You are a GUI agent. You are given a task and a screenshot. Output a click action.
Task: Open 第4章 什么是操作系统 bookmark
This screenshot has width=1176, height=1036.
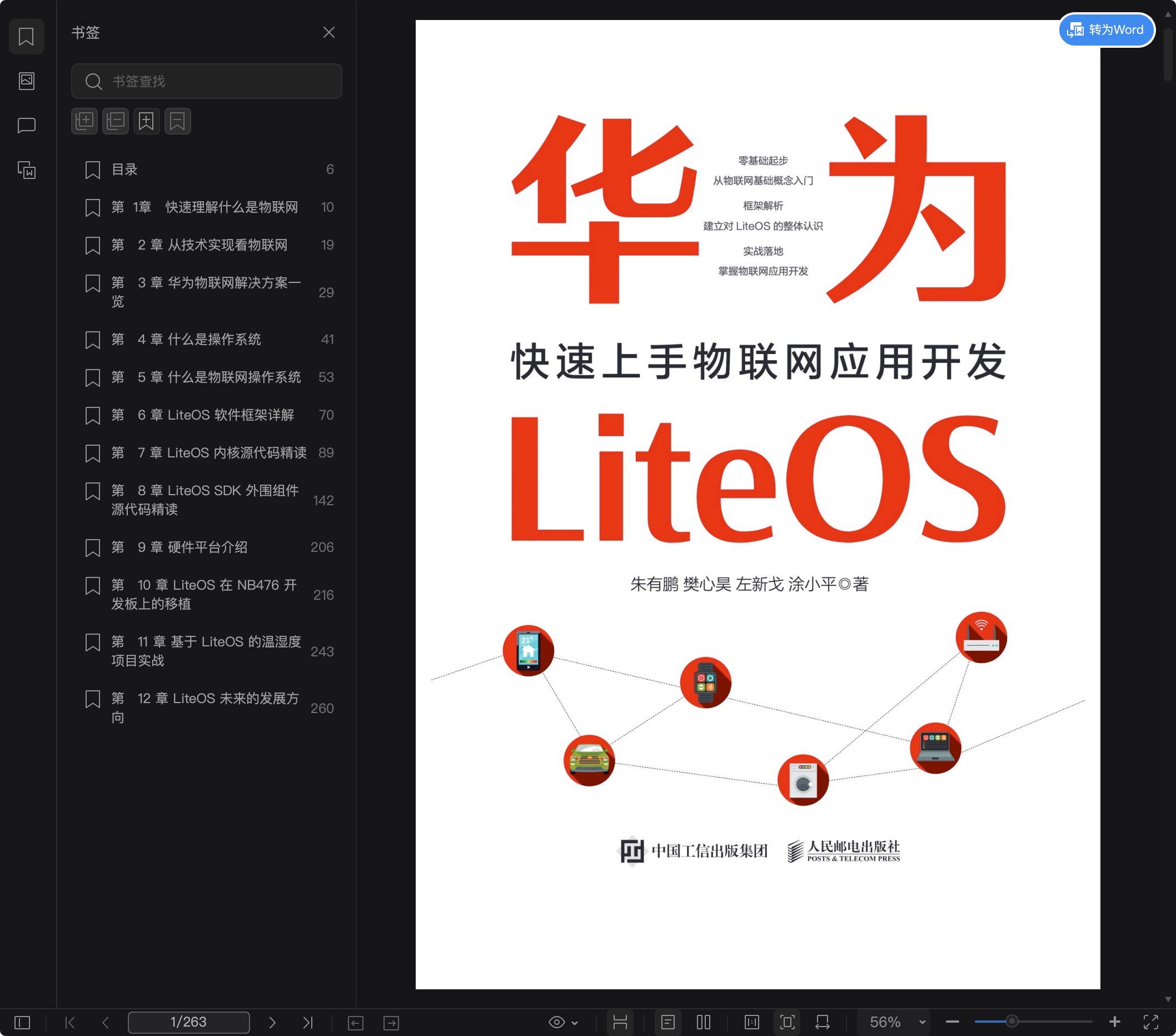click(x=207, y=340)
